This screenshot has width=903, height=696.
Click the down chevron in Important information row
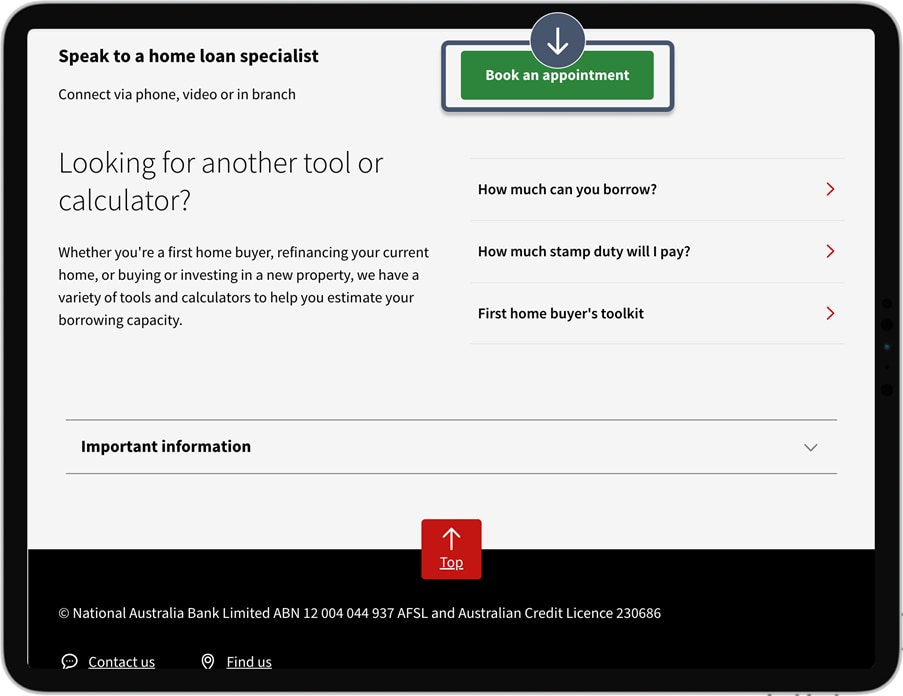tap(810, 447)
